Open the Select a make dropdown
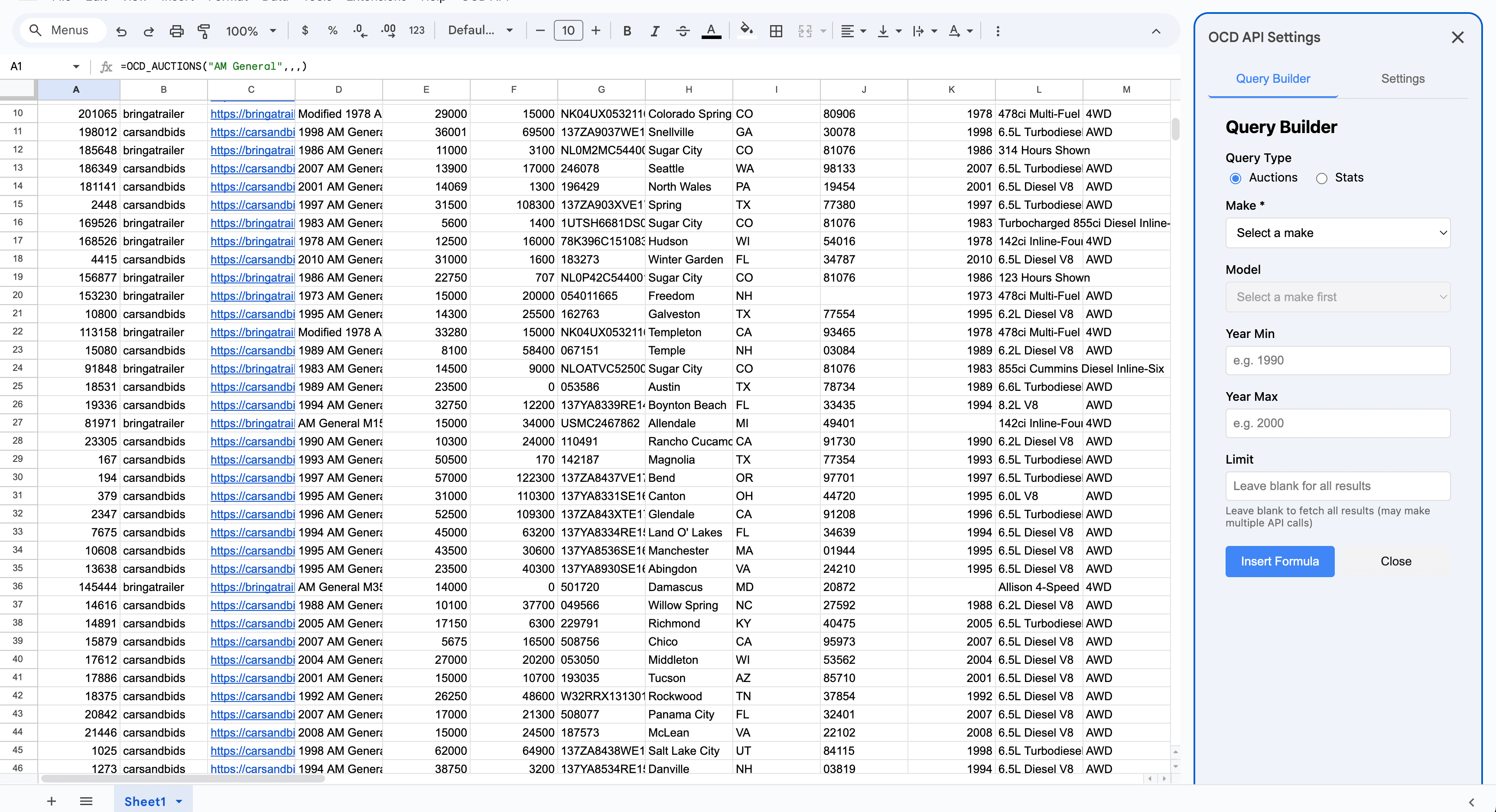The image size is (1496, 812). (x=1337, y=232)
